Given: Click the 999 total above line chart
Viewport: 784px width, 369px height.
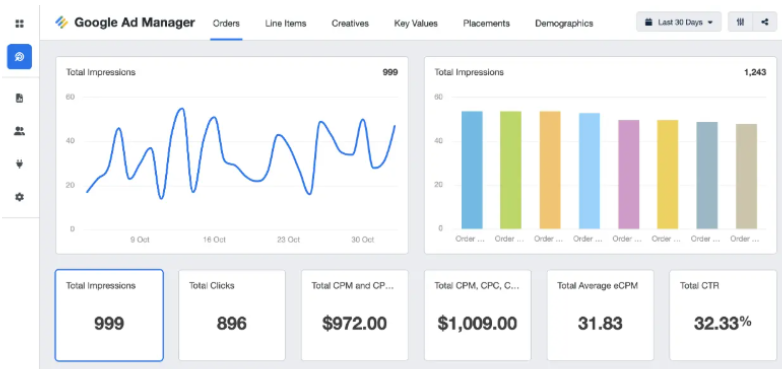Looking at the screenshot, I should pyautogui.click(x=390, y=72).
